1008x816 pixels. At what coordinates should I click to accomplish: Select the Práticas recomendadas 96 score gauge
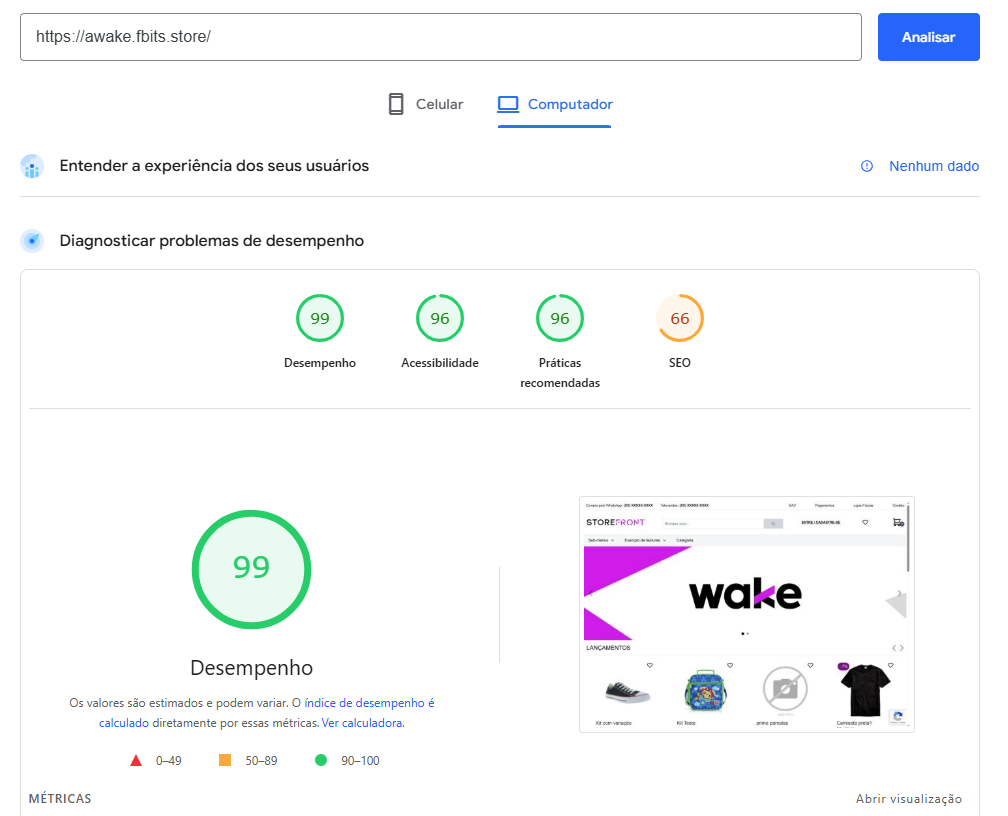click(x=560, y=319)
